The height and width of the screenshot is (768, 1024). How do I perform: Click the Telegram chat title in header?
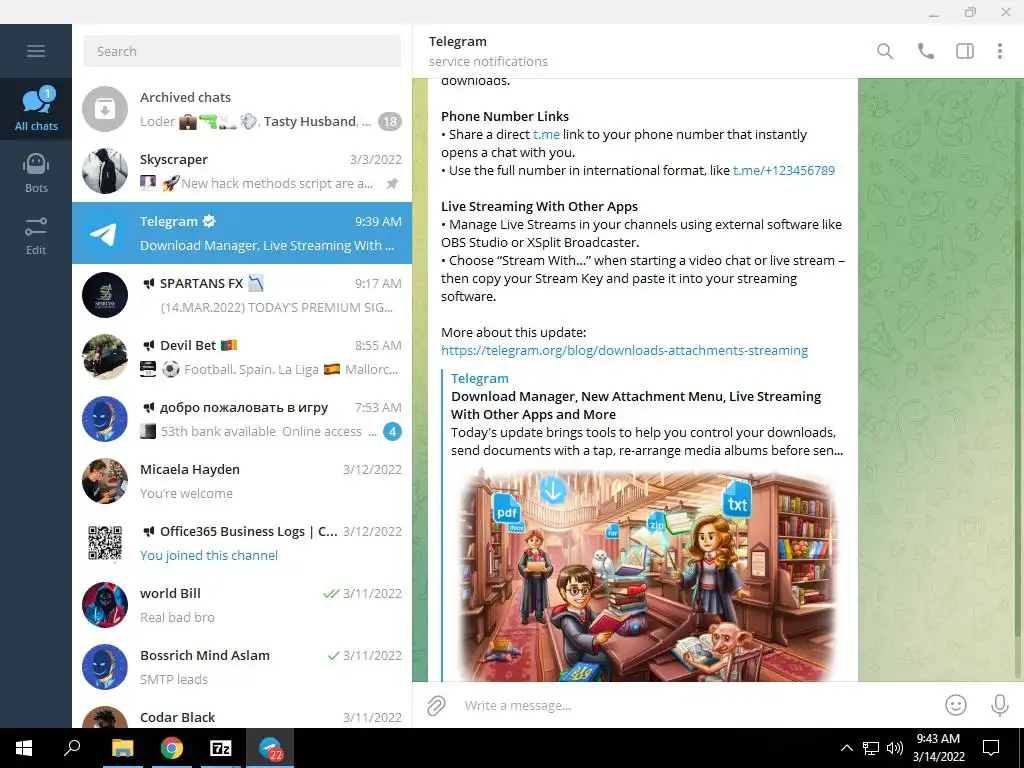(x=458, y=41)
